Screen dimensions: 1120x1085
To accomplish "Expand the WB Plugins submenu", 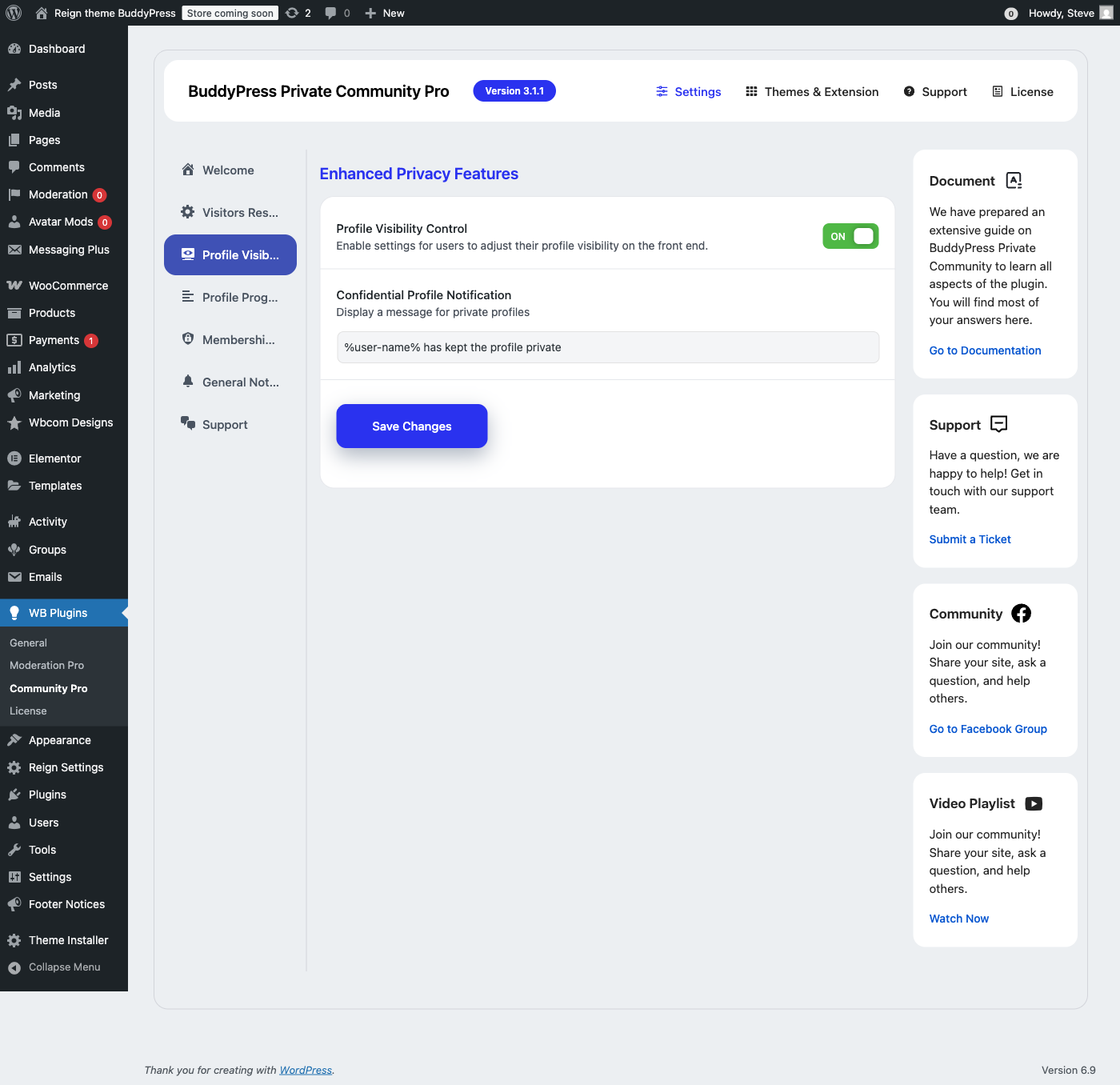I will tap(56, 612).
